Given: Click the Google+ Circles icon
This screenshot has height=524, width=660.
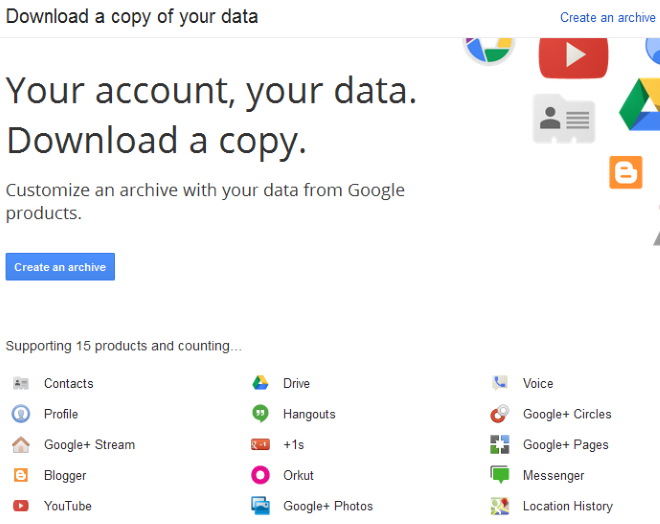Looking at the screenshot, I should pos(500,414).
